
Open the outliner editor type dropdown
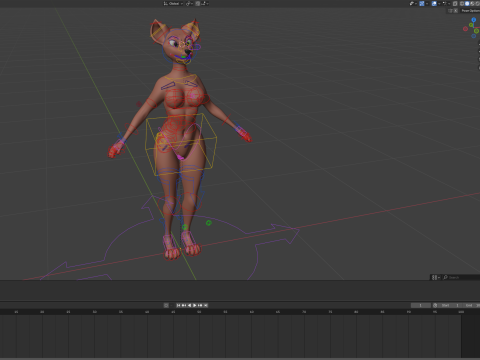coord(436,277)
